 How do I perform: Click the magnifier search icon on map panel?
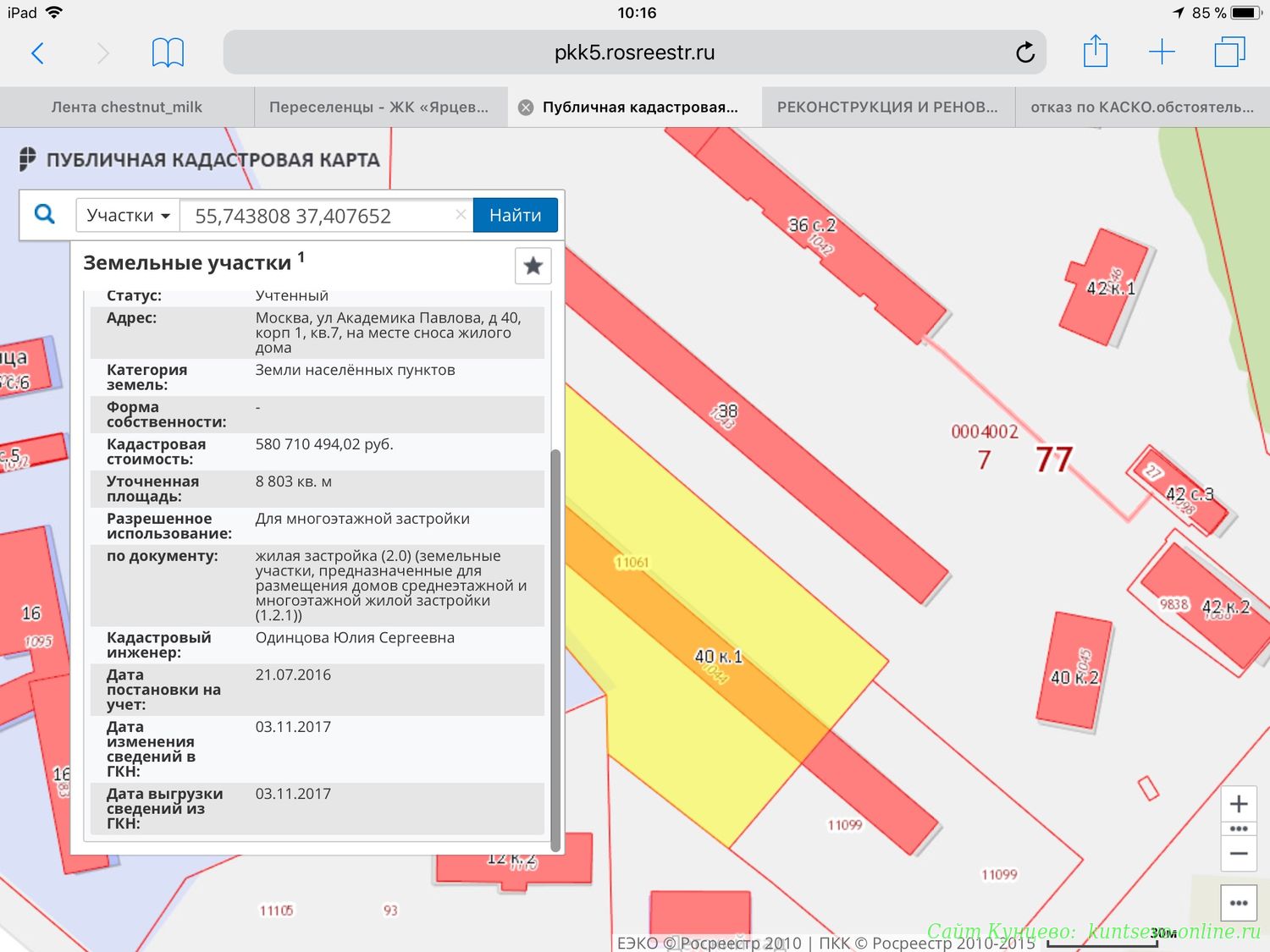pyautogui.click(x=45, y=215)
